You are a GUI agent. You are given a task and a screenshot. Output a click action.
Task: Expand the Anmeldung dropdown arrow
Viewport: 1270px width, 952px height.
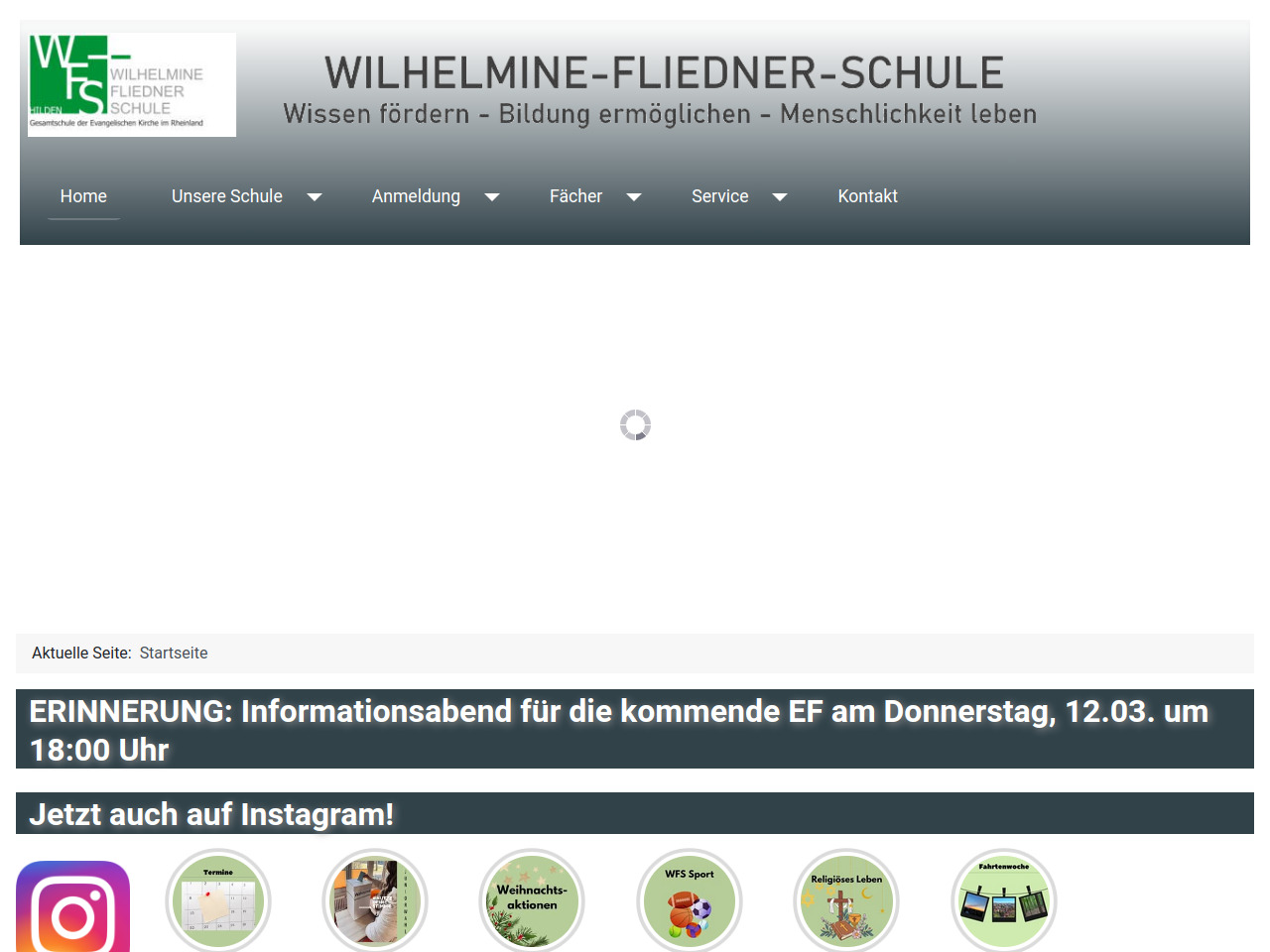click(x=492, y=197)
